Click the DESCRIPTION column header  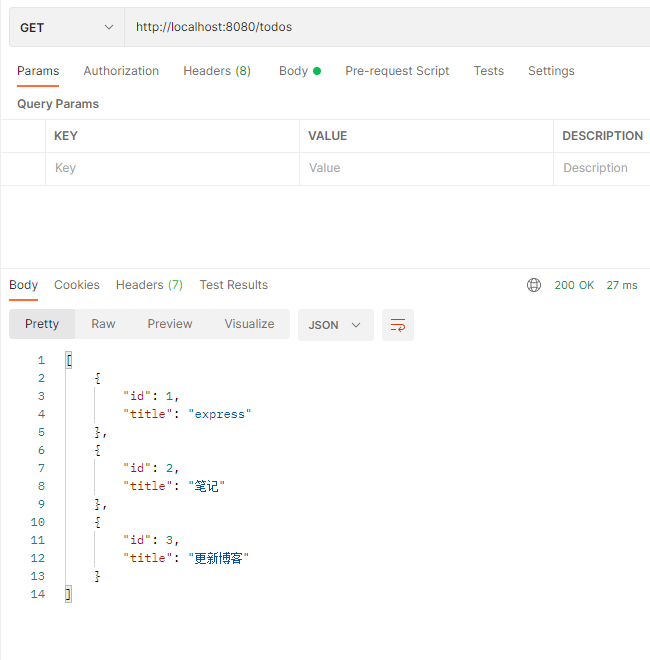602,136
